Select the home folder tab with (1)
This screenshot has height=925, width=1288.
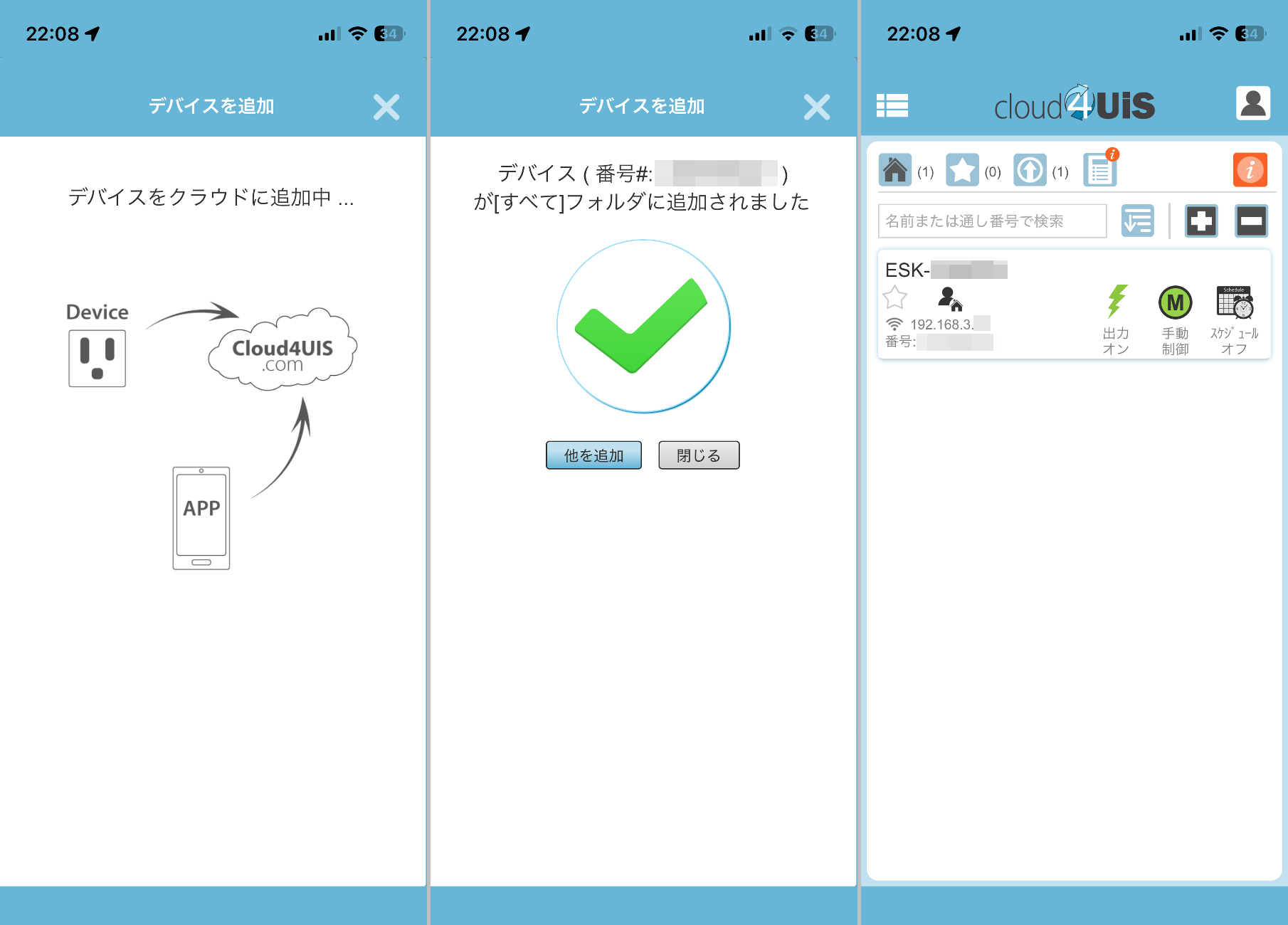click(895, 170)
